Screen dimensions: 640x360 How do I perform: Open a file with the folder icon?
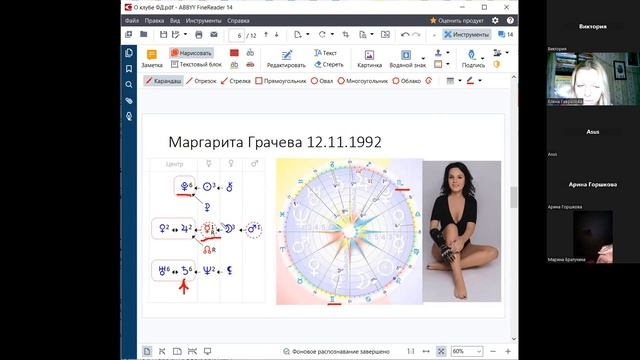pos(144,35)
